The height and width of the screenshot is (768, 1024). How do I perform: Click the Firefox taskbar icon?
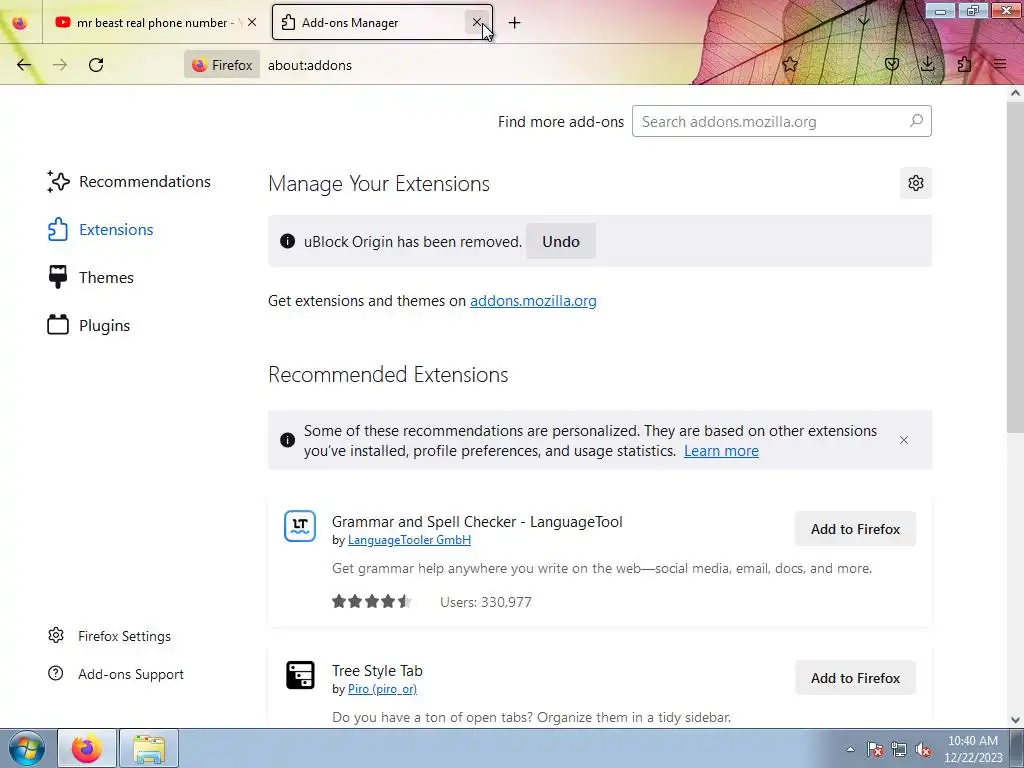pos(87,748)
